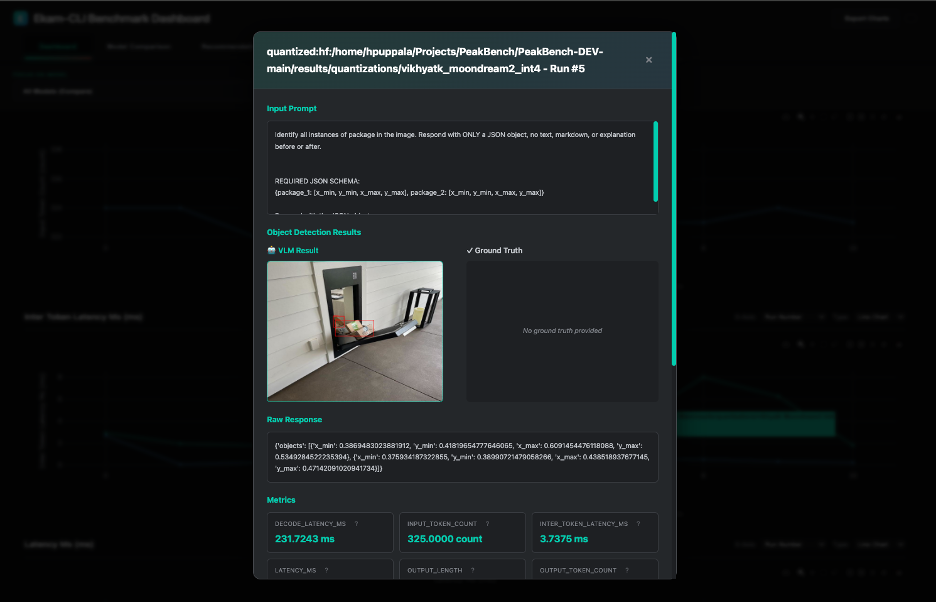
Task: Select the Dashboard tab
Action: click(58, 45)
